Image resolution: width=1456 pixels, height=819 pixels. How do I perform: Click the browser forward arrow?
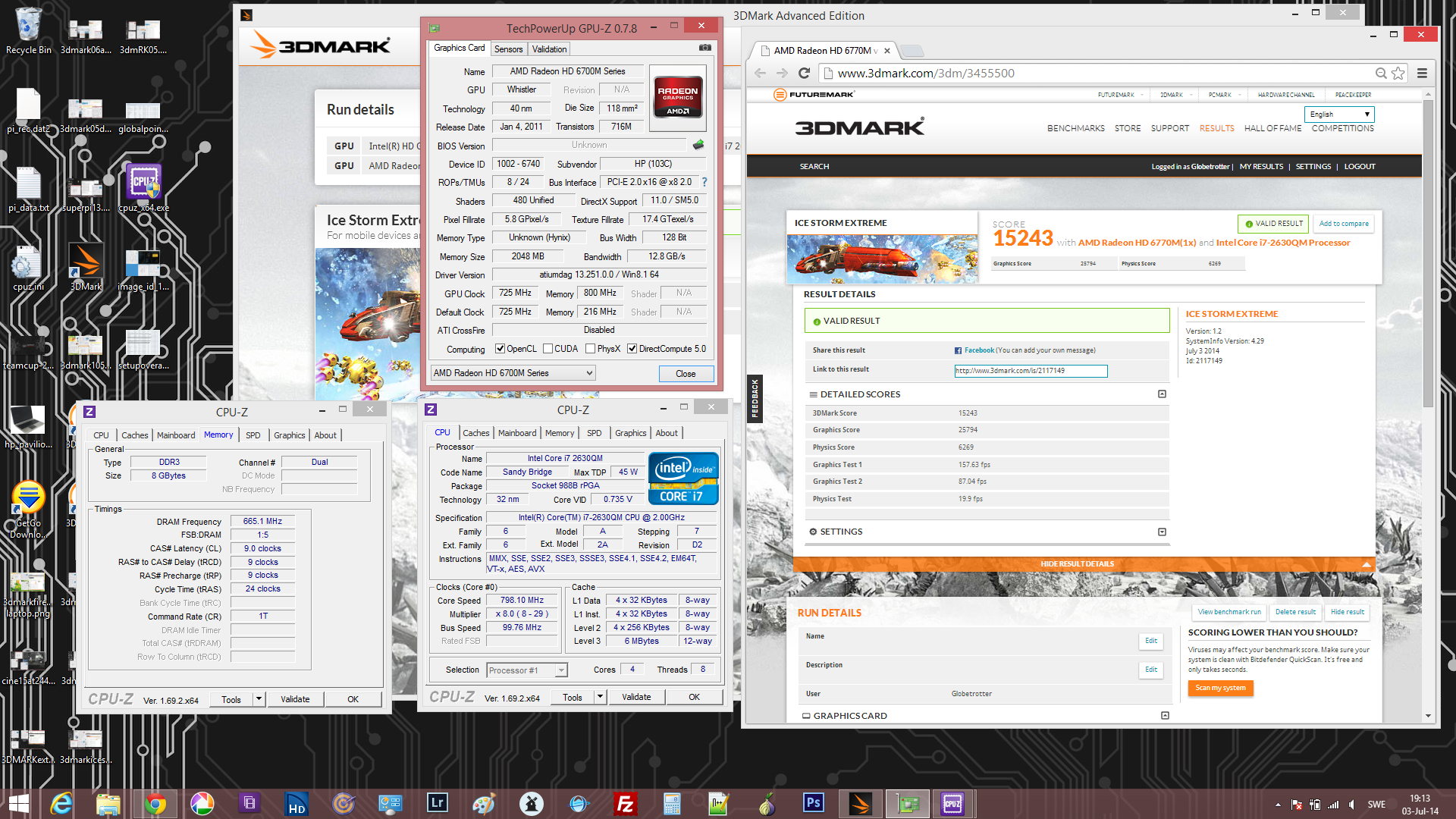click(x=782, y=73)
